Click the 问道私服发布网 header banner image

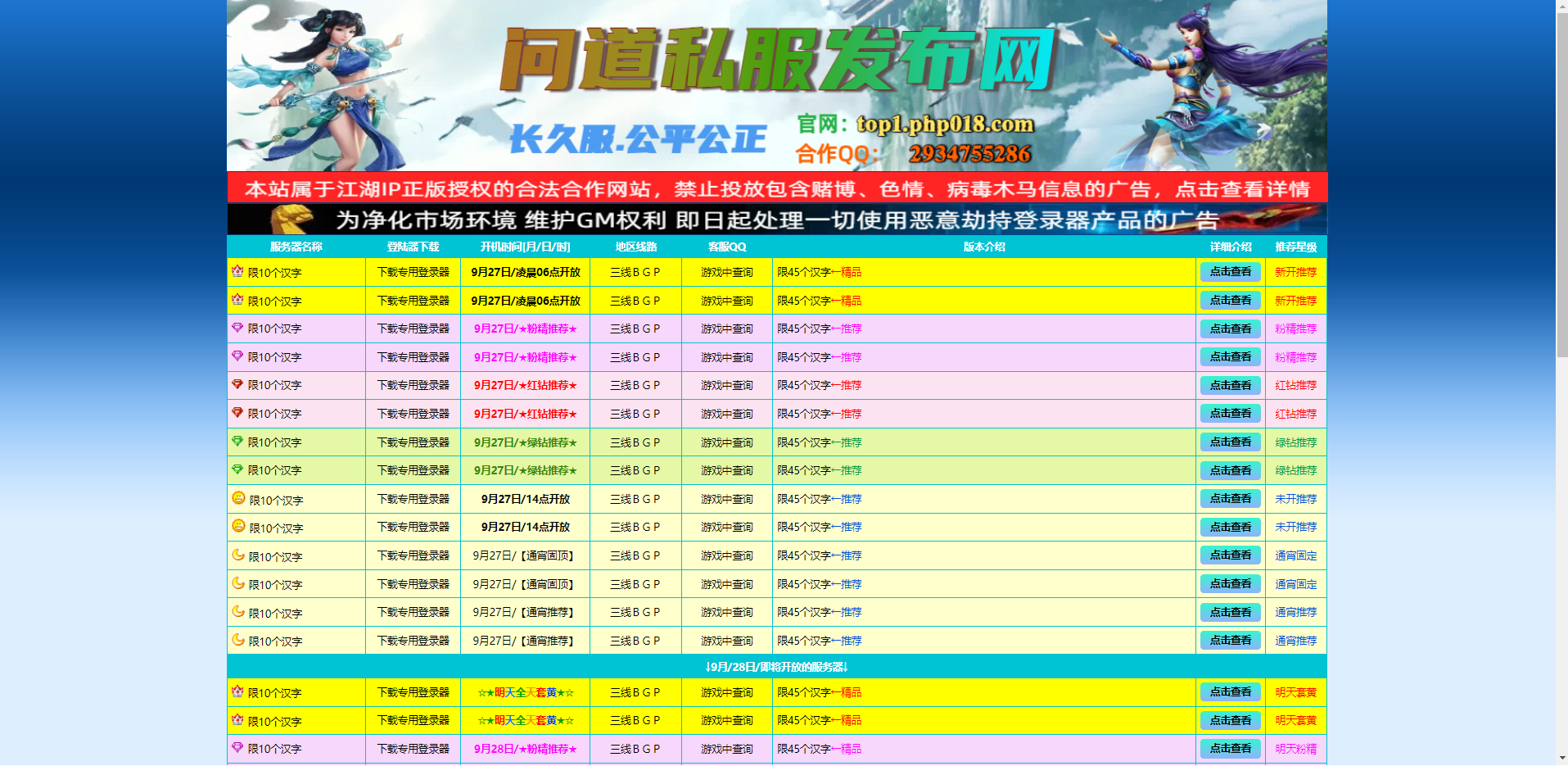pyautogui.click(x=777, y=86)
